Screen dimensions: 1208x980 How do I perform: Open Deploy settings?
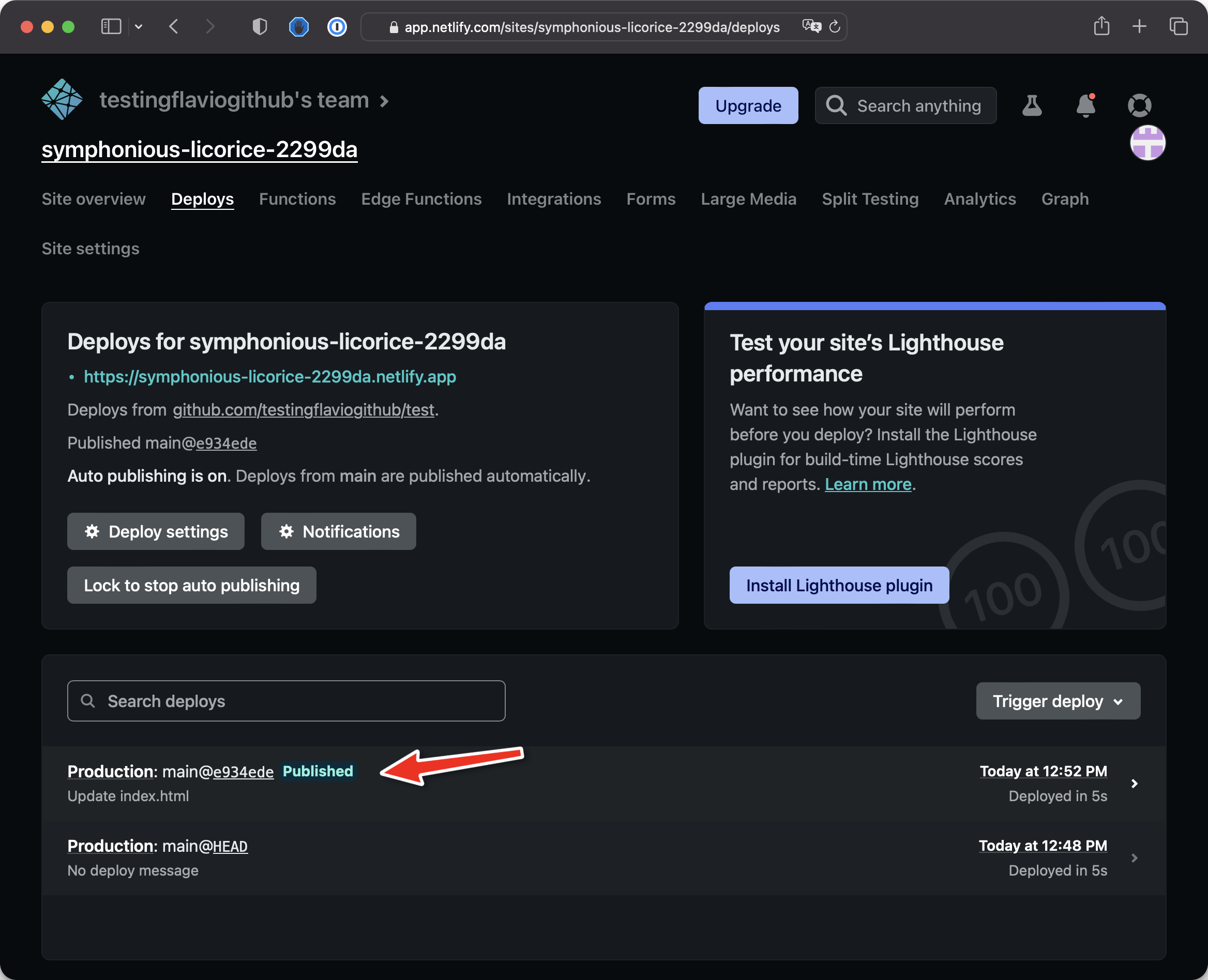(156, 532)
